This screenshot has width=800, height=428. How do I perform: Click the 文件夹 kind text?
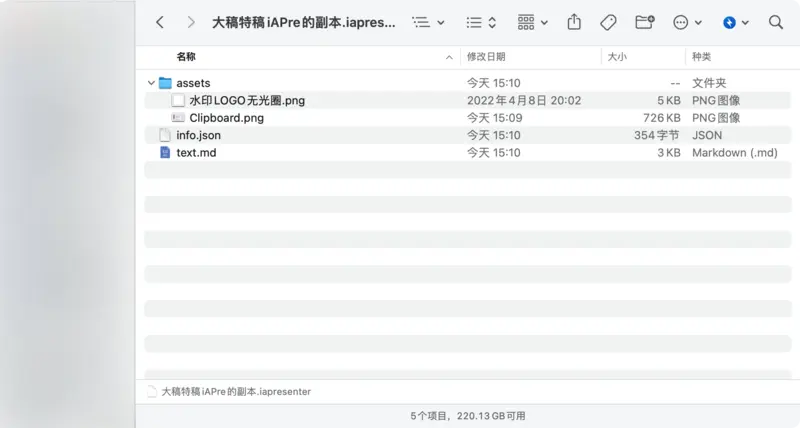coord(709,83)
